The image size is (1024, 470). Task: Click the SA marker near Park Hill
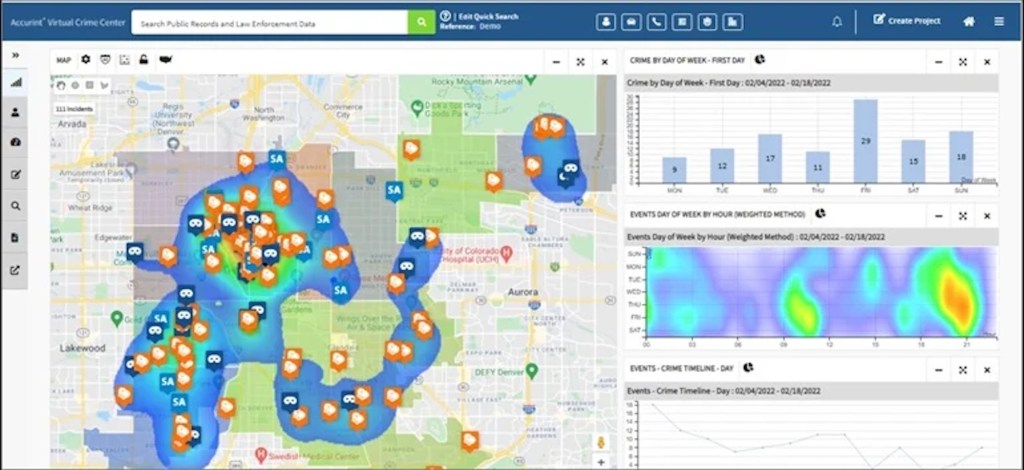point(394,191)
